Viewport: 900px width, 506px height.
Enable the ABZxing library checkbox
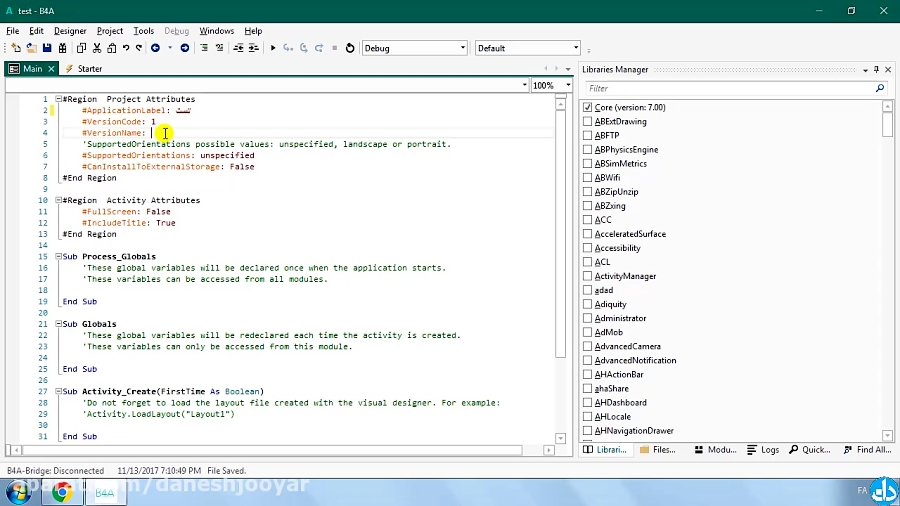(x=588, y=206)
